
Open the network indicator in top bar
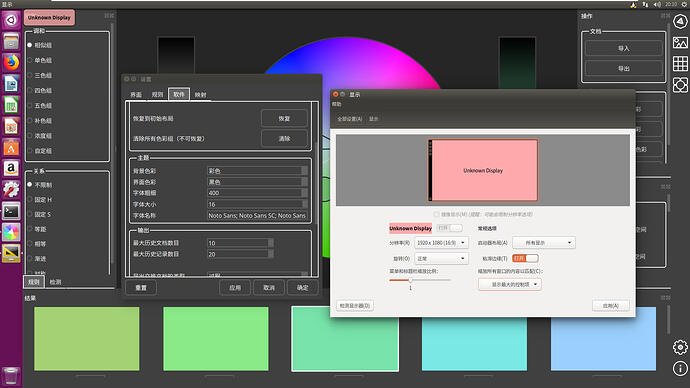coord(645,4)
